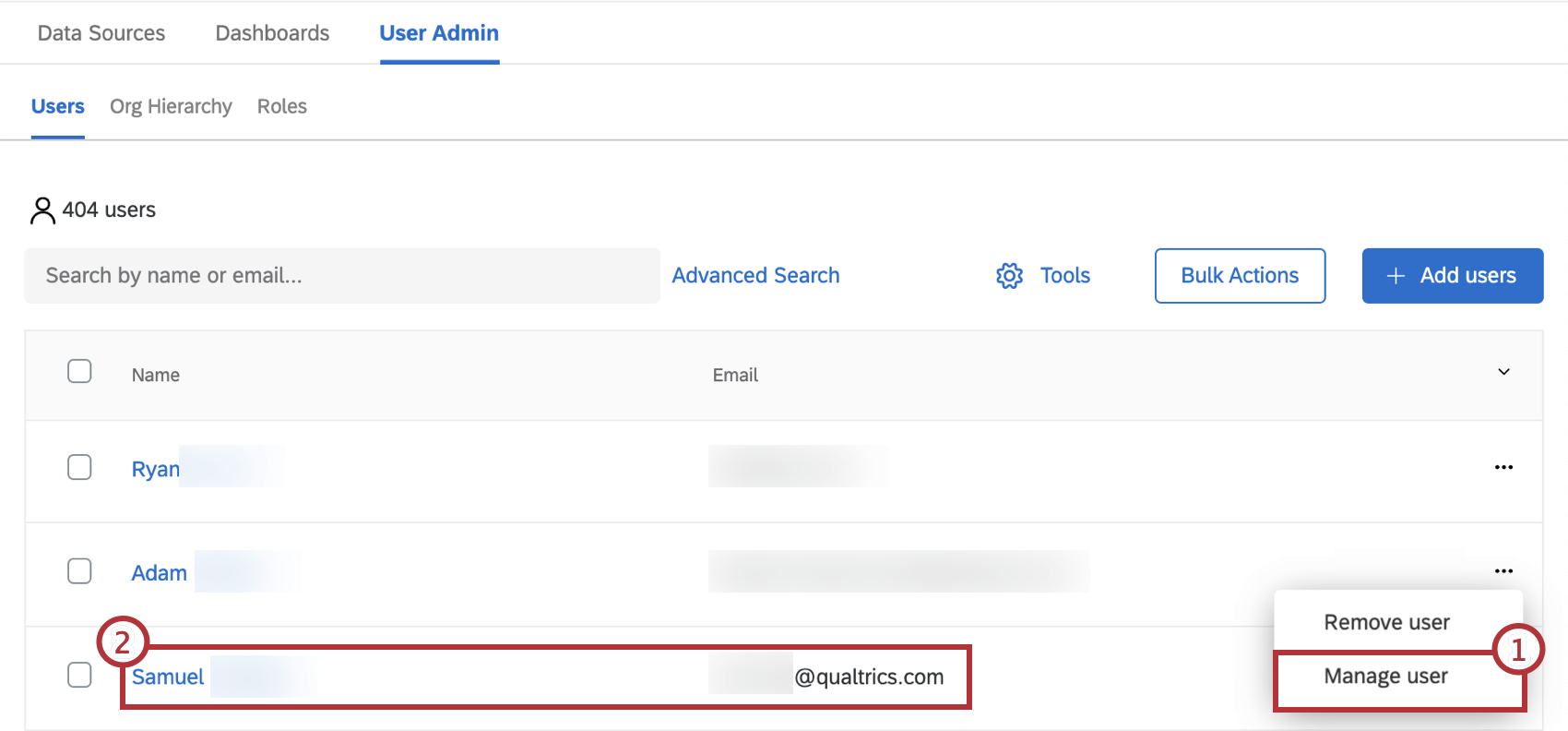1568x731 pixels.
Task: Focus the search by name or email field
Action: pyautogui.click(x=341, y=276)
